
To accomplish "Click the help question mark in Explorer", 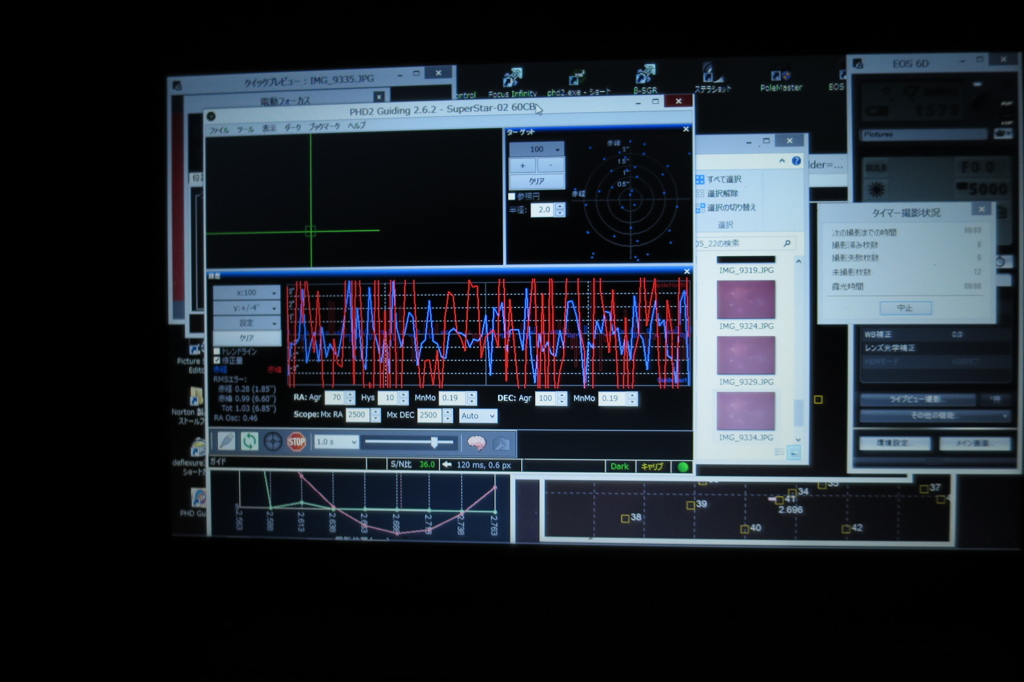I will click(x=796, y=161).
